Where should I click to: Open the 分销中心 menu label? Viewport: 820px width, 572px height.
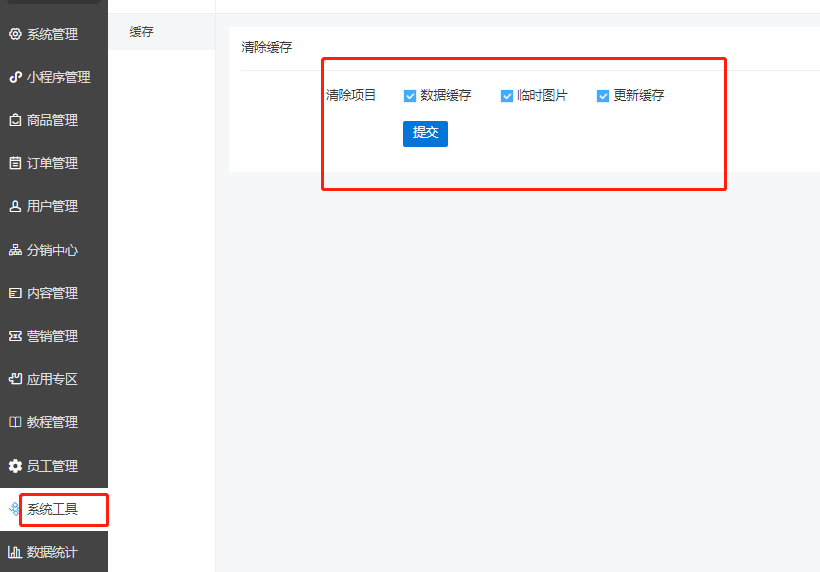click(52, 250)
